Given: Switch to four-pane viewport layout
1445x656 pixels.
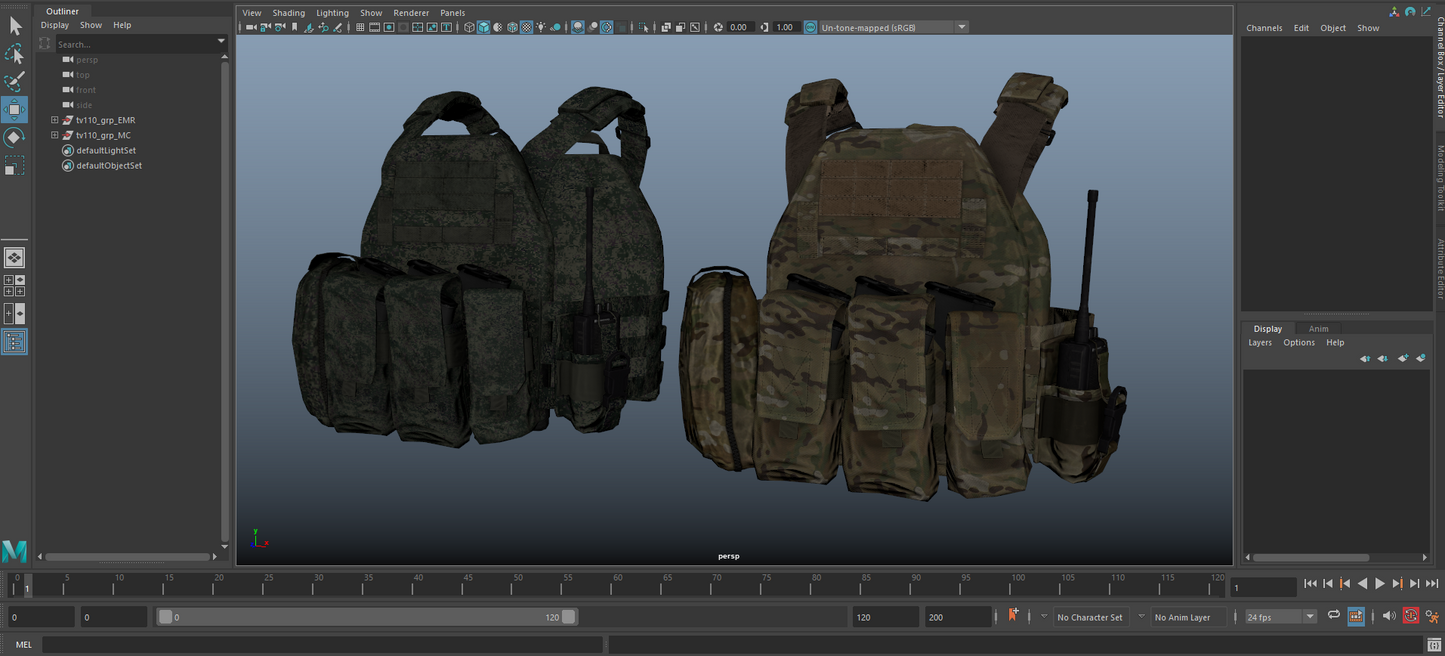Looking at the screenshot, I should point(14,286).
